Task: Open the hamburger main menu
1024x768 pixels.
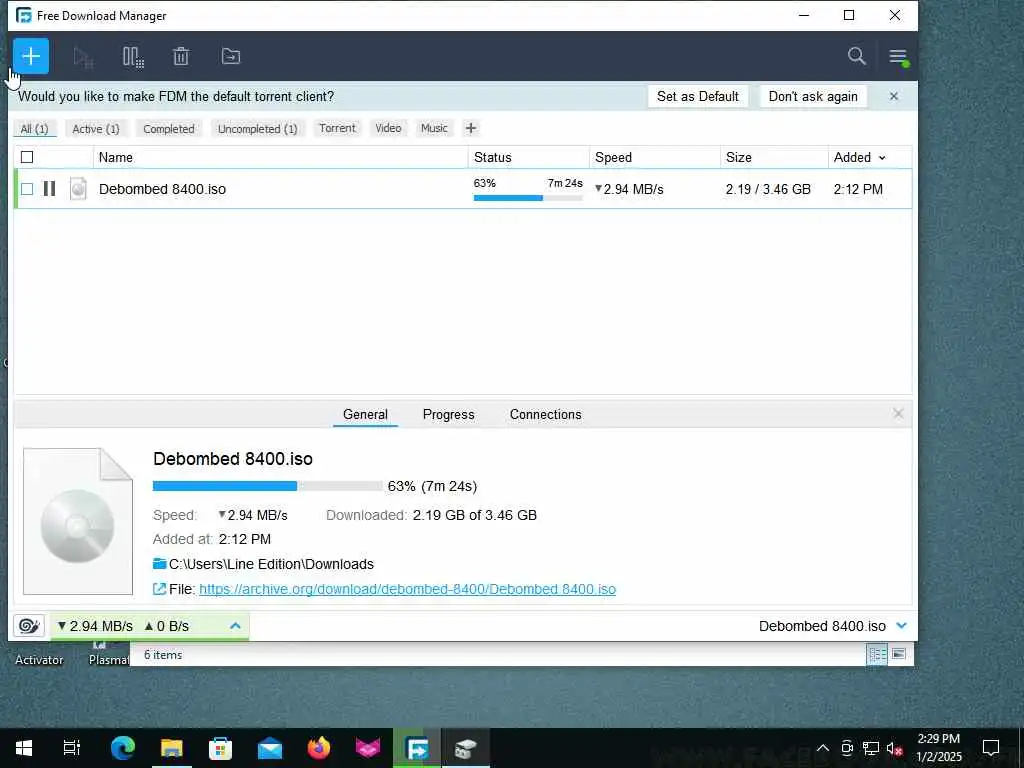Action: pyautogui.click(x=899, y=57)
